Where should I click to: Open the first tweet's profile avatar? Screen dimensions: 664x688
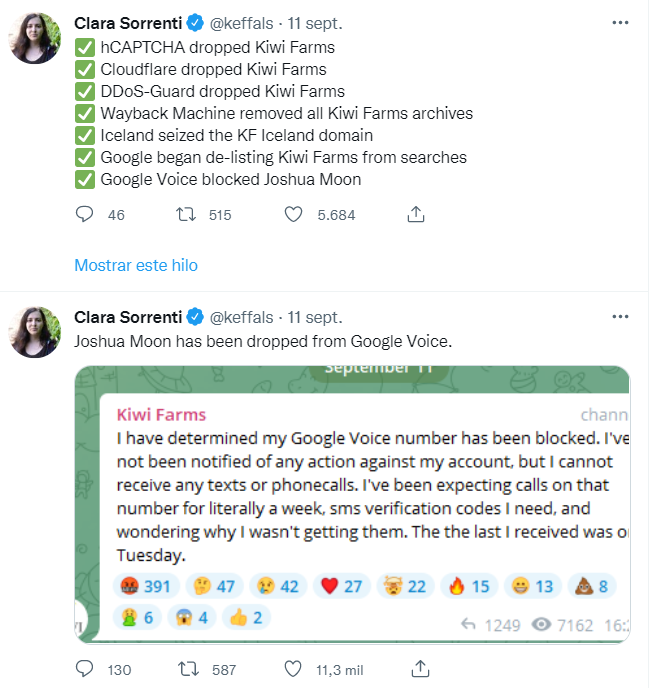tap(35, 37)
